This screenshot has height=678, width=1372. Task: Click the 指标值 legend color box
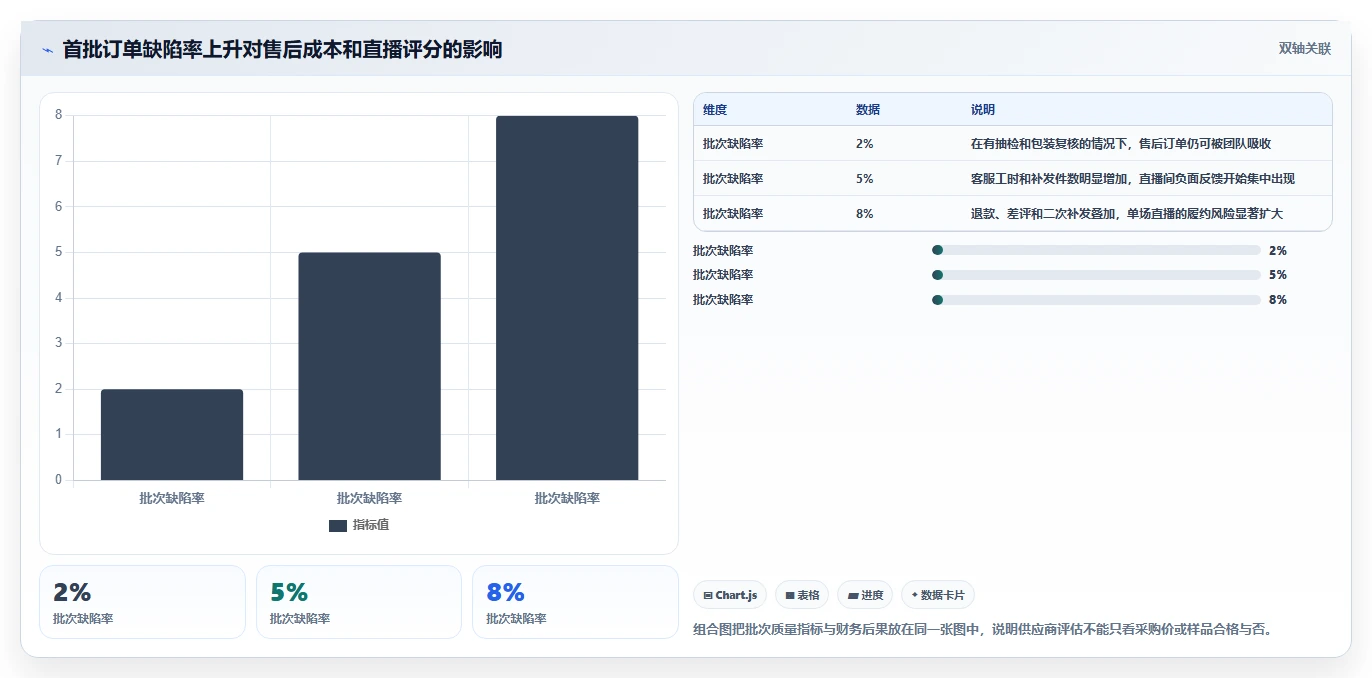338,525
